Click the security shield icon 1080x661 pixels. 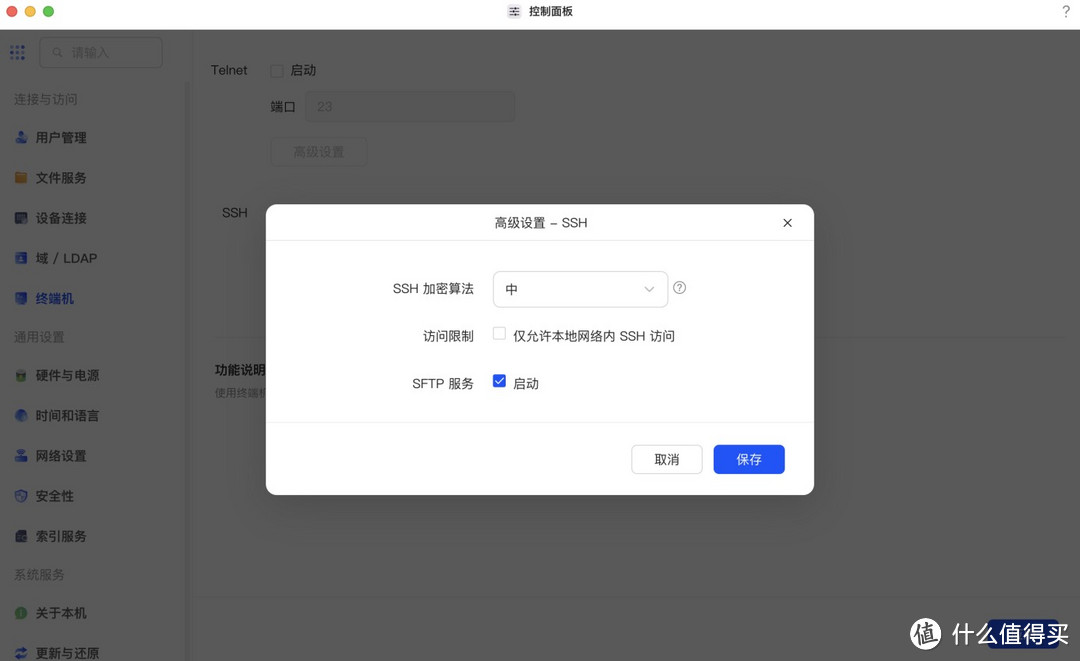tap(21, 496)
